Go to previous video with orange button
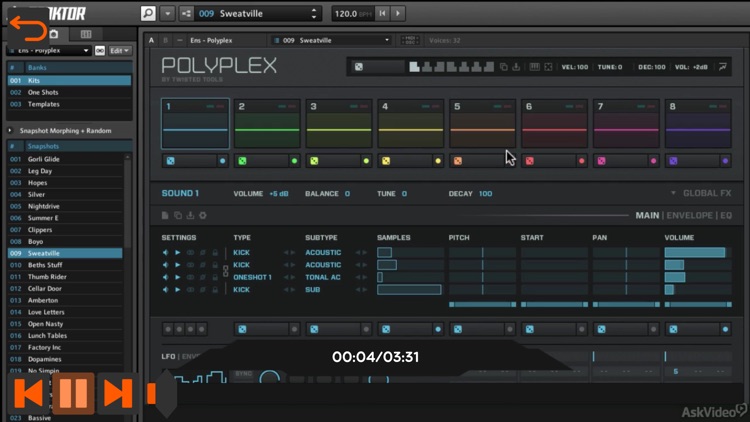Viewport: 750px width, 422px height. [29, 393]
